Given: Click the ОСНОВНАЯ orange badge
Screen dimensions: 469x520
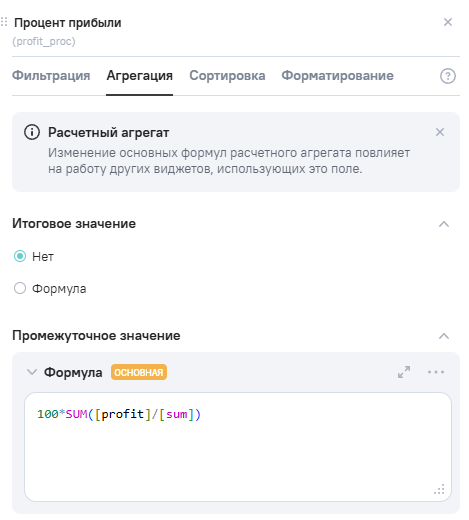Looking at the screenshot, I should [x=139, y=372].
